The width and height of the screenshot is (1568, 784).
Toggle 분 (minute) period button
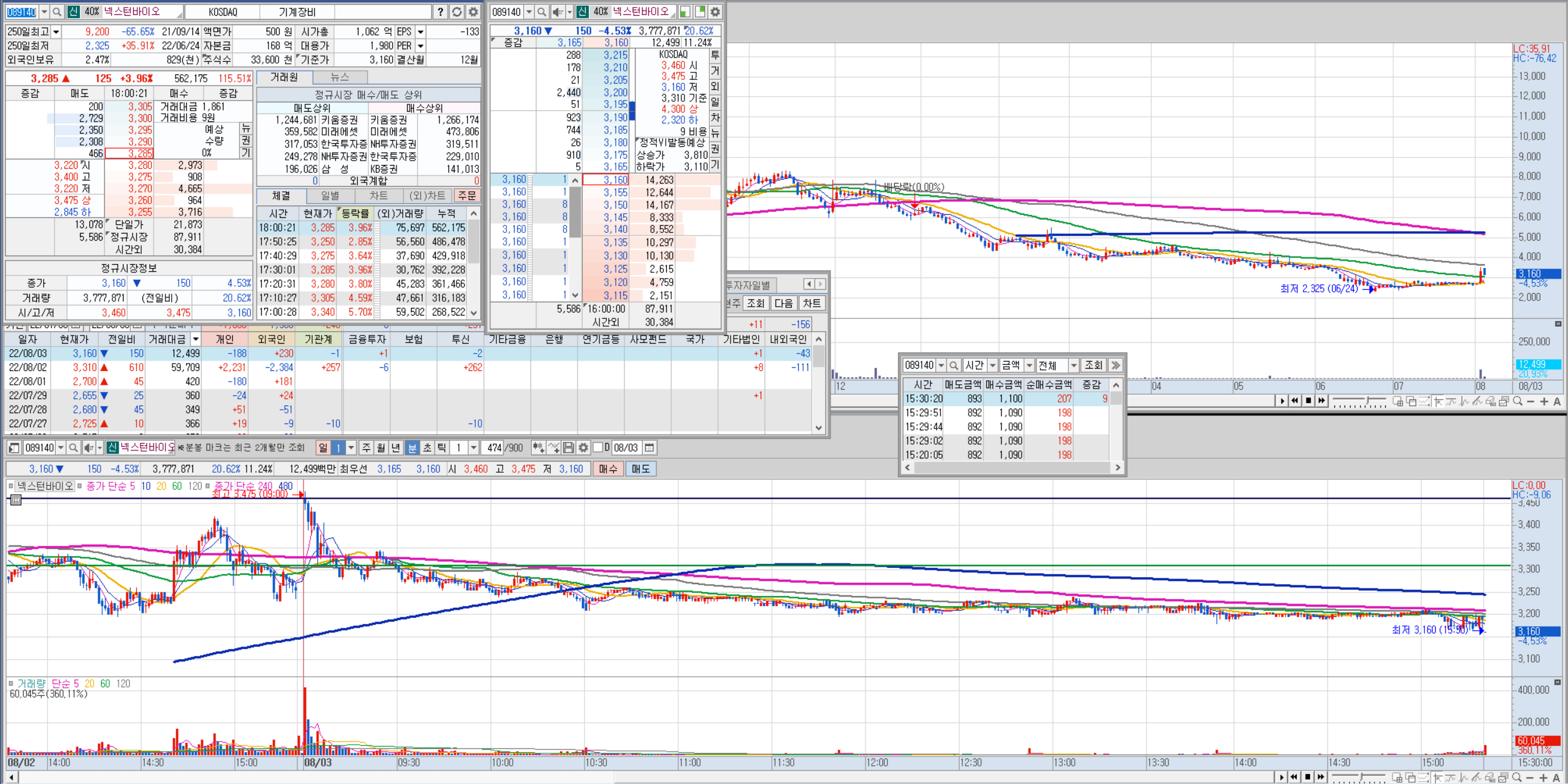pyautogui.click(x=412, y=448)
